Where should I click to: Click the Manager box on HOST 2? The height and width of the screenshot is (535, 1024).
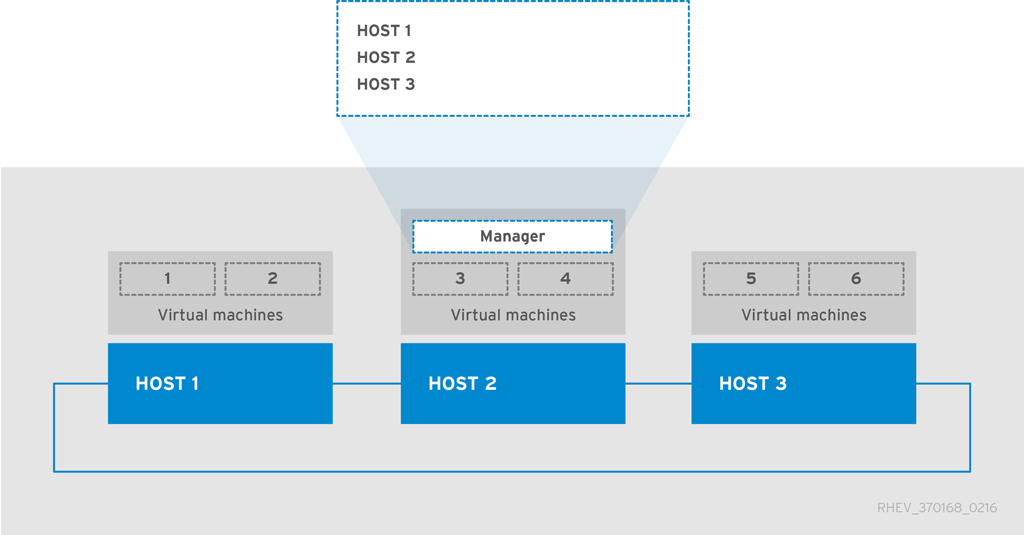click(512, 237)
